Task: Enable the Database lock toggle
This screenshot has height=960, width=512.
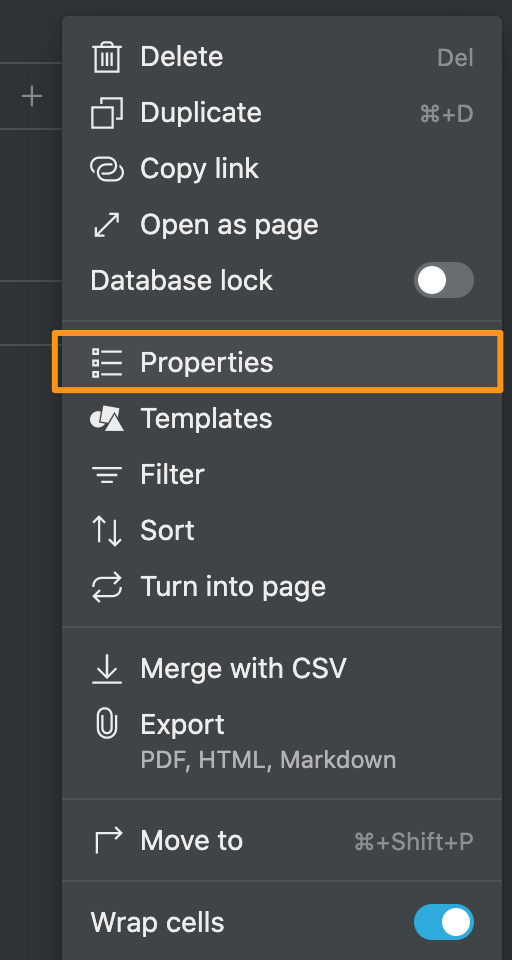Action: coord(444,280)
